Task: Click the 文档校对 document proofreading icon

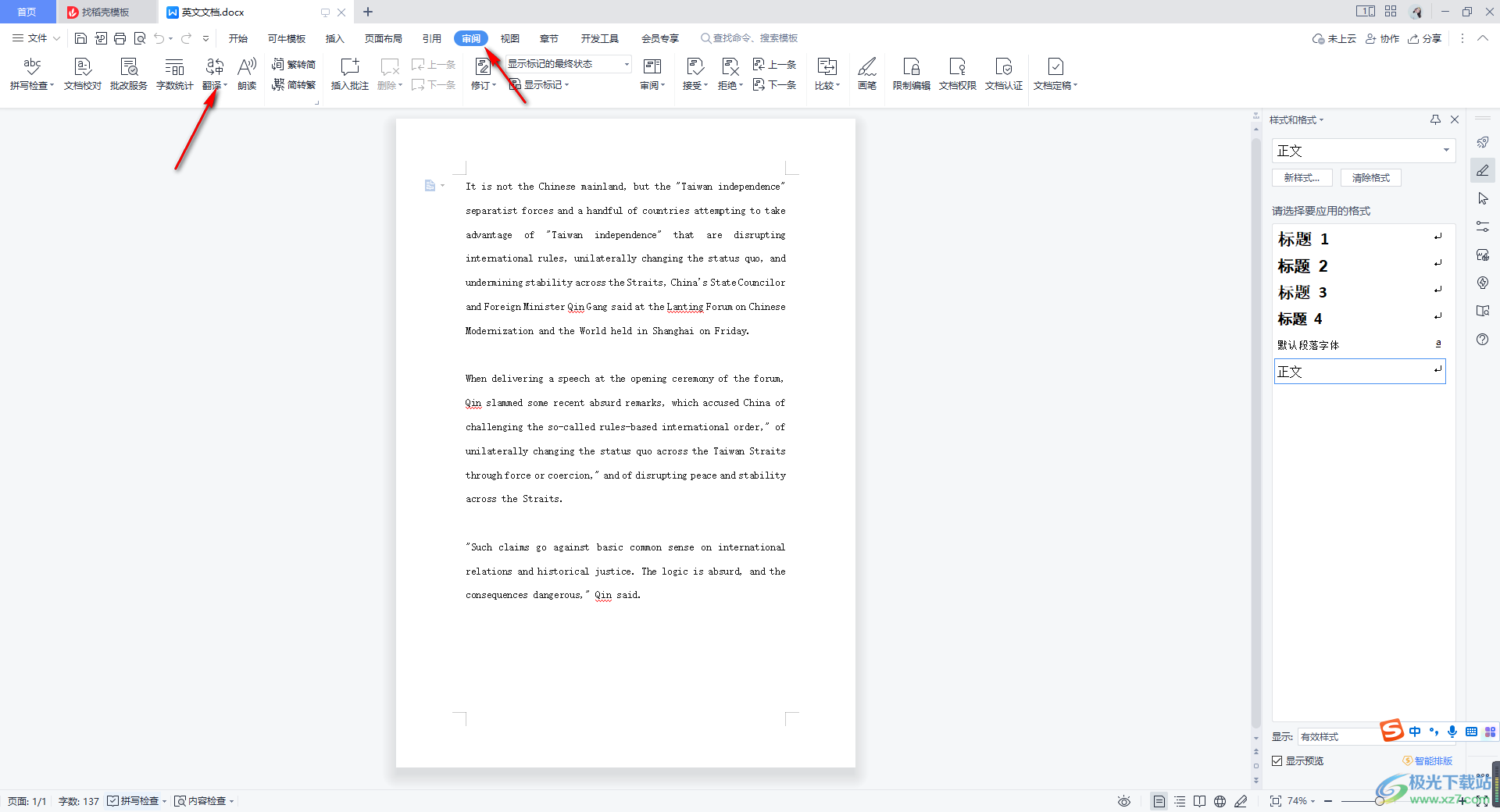Action: (x=83, y=74)
